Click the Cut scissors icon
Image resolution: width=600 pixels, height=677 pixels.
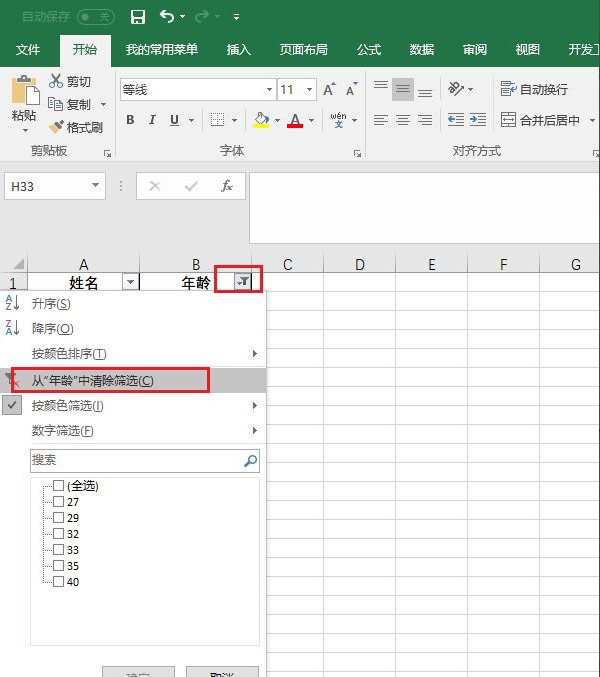(56, 81)
